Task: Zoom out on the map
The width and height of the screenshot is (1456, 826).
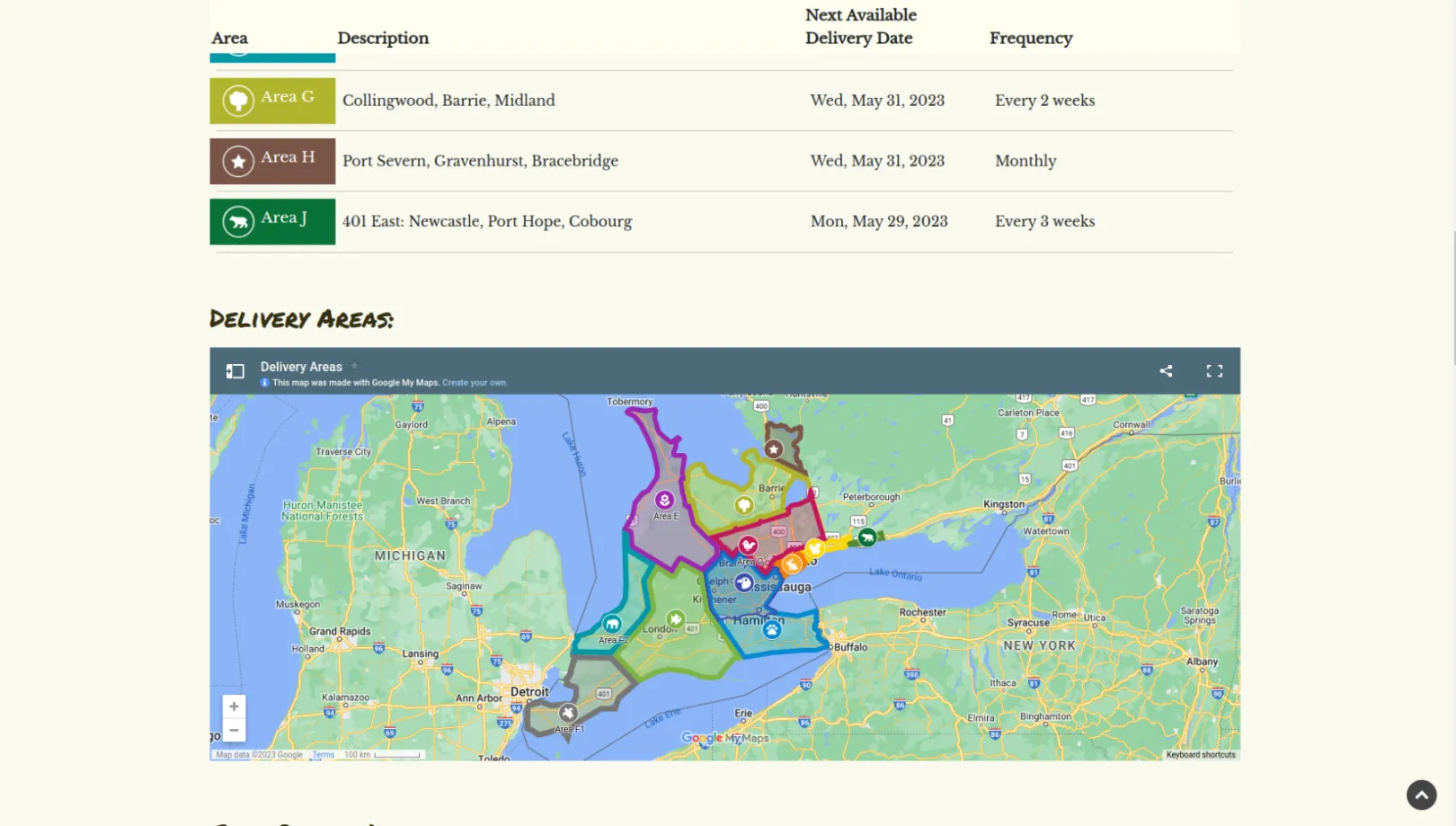Action: 234,730
